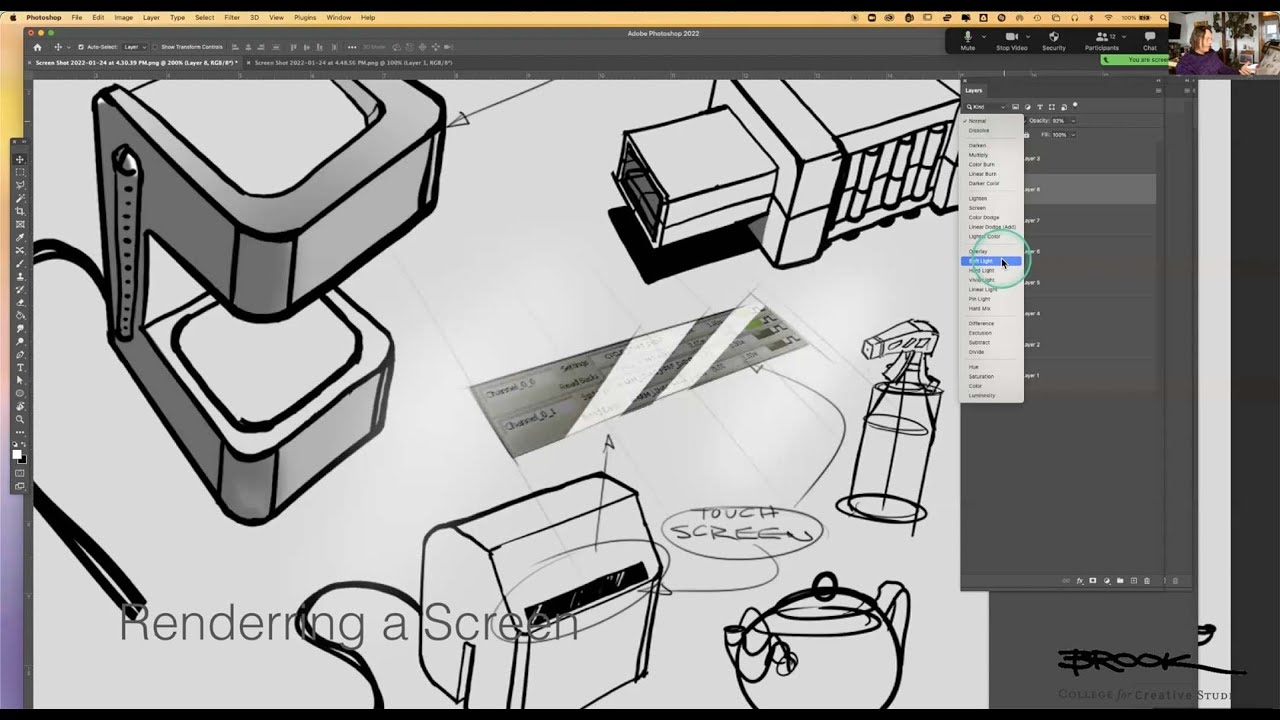Viewport: 1280px width, 720px height.
Task: Toggle the Auto-Select checkbox
Action: click(81, 47)
